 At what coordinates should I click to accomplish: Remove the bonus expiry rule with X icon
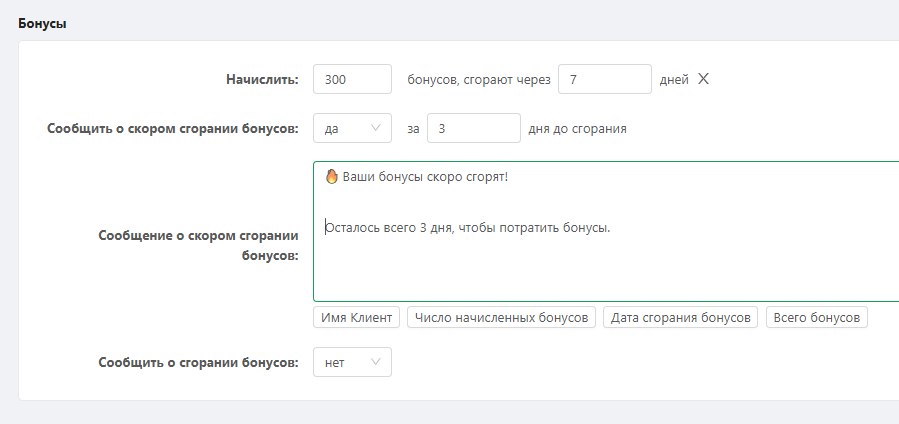[703, 79]
